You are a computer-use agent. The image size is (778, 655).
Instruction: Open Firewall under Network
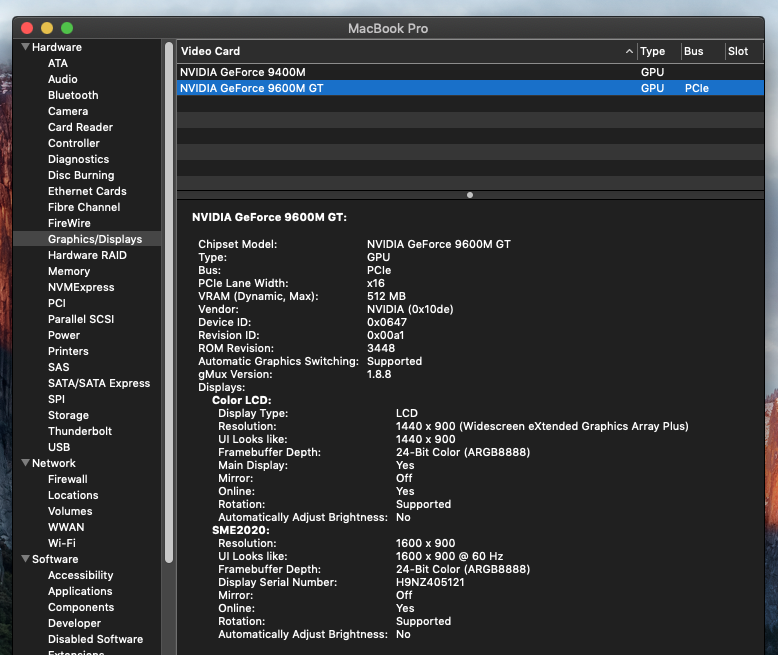click(67, 479)
